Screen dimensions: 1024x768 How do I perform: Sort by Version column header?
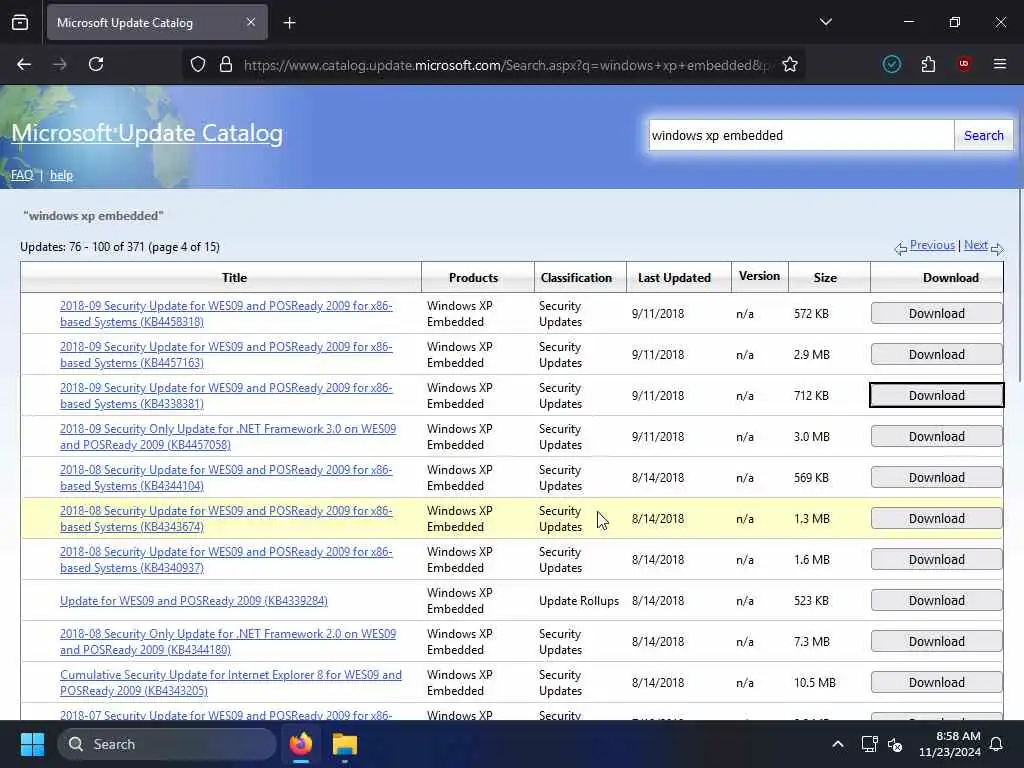click(x=759, y=276)
